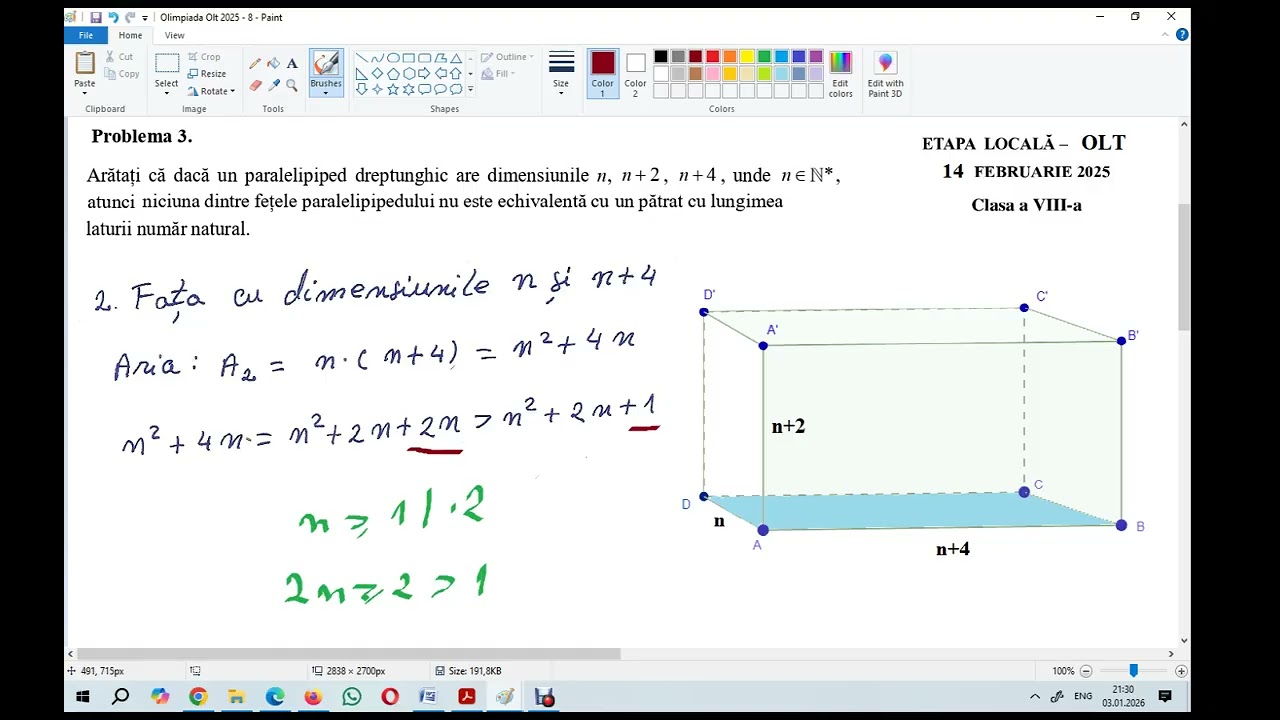
Task: Activate Color 1 foreground selector
Action: point(602,74)
